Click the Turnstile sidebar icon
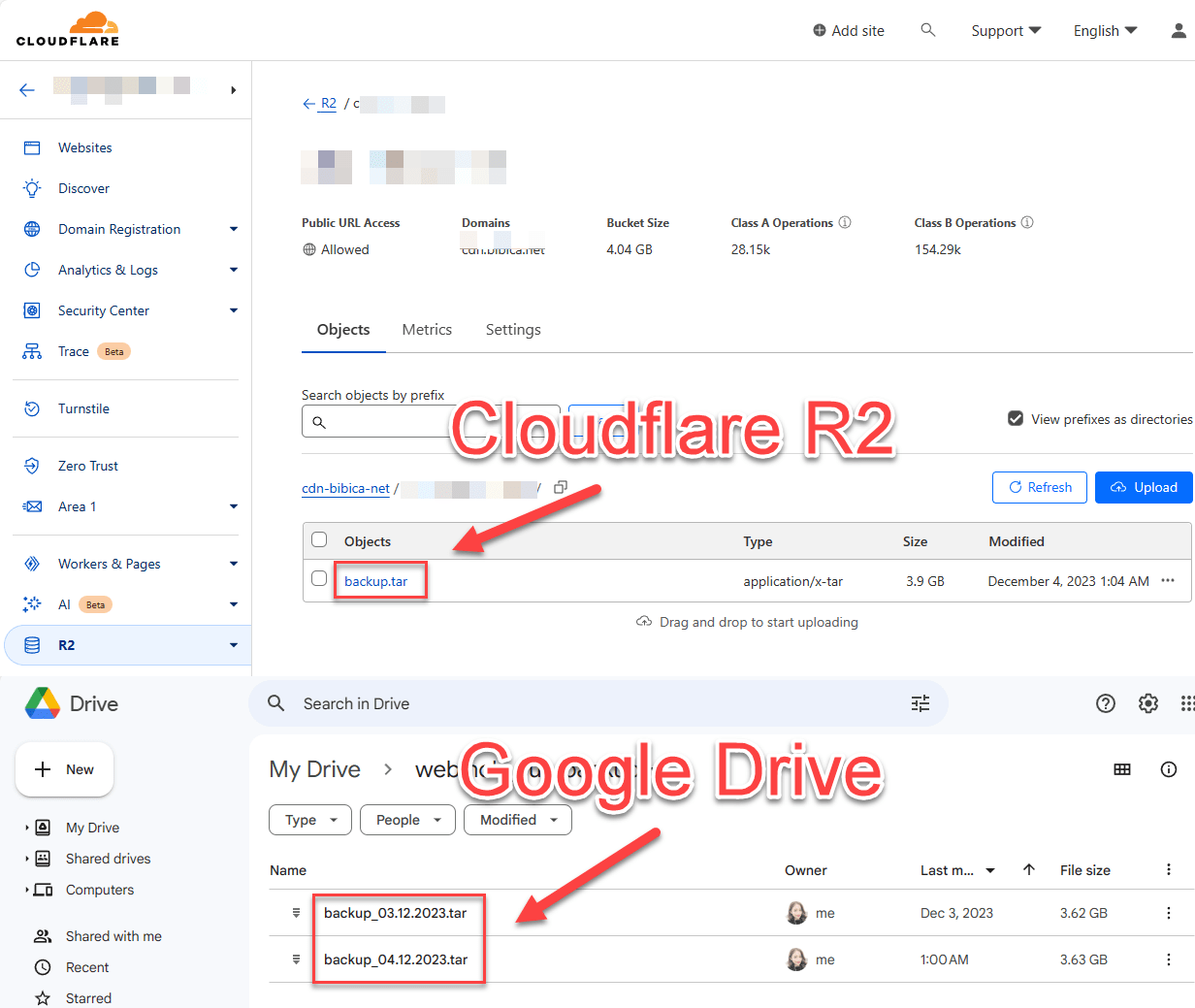Viewport: 1195px width, 1008px height. coord(32,408)
